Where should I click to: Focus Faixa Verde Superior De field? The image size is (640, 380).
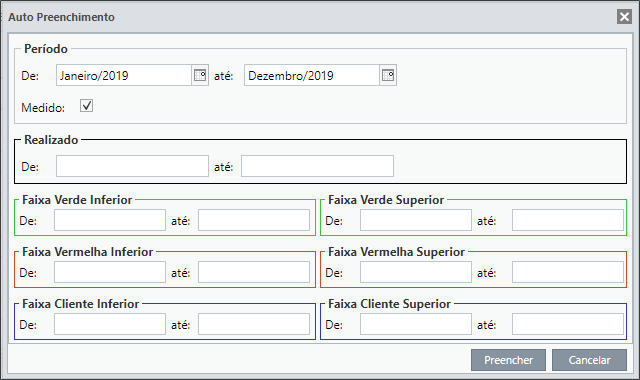click(x=416, y=220)
